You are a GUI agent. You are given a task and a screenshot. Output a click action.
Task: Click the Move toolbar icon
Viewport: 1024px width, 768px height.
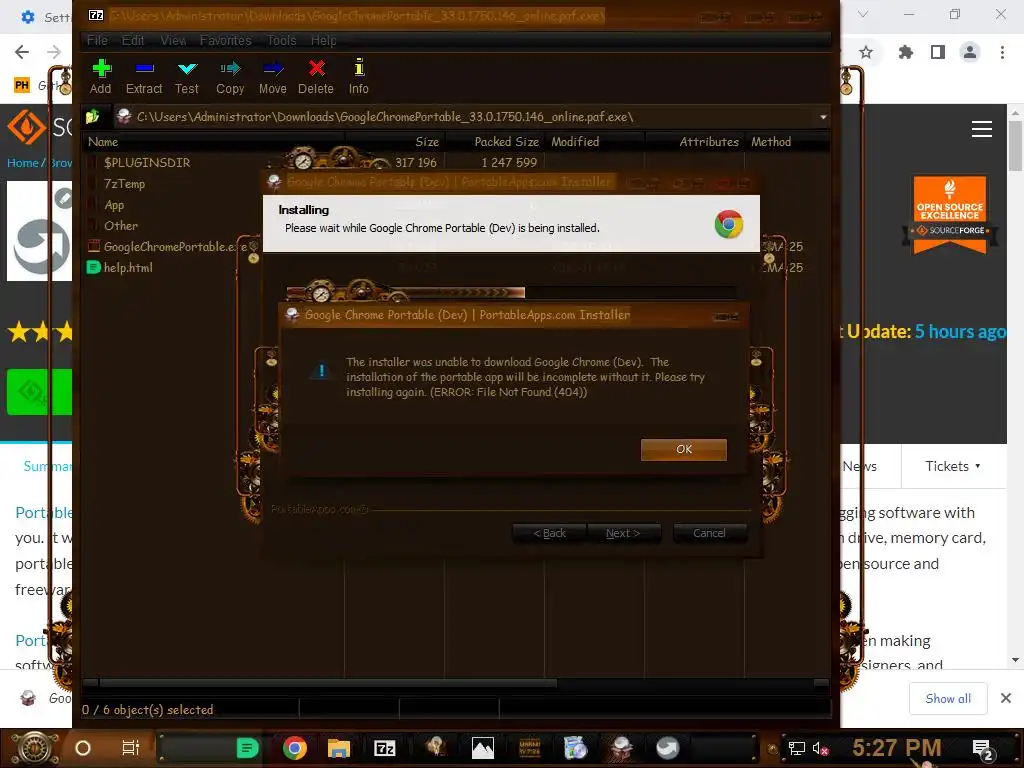(273, 76)
